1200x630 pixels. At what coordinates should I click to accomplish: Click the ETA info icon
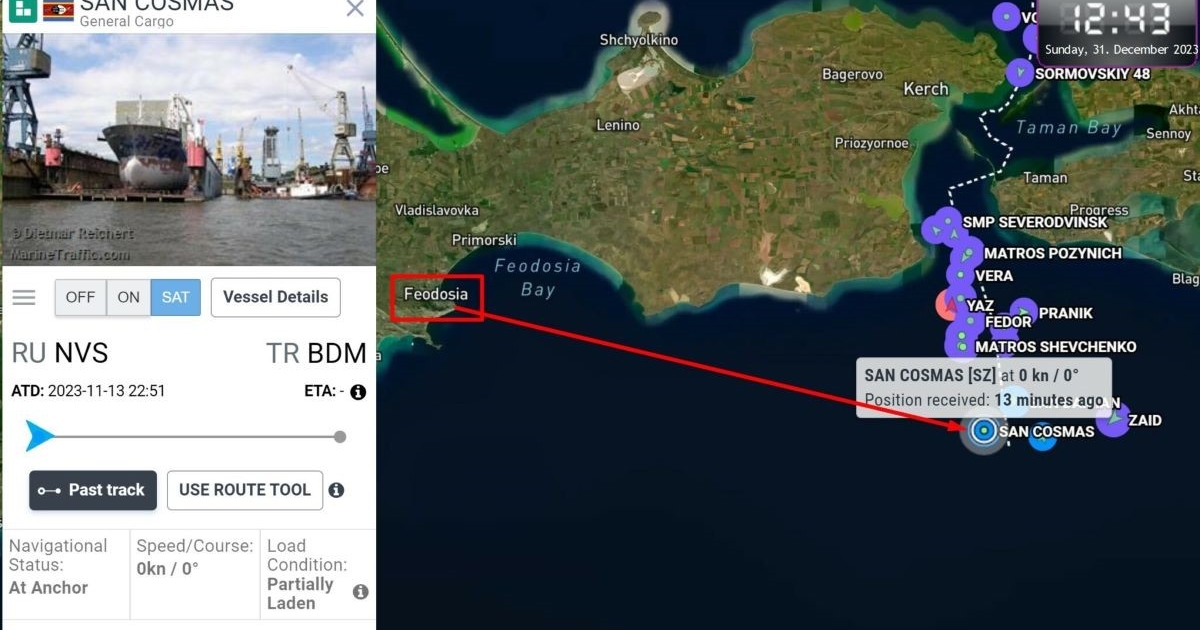click(358, 392)
